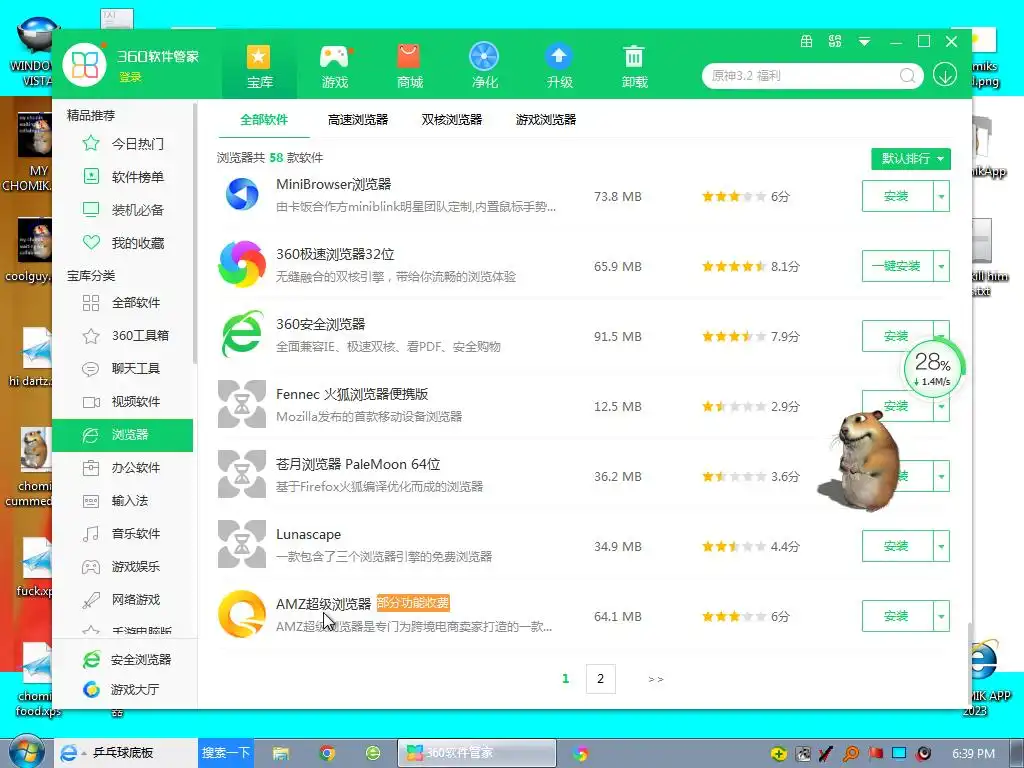Switch to 双核浏览器 tab
1024x768 pixels.
point(452,120)
